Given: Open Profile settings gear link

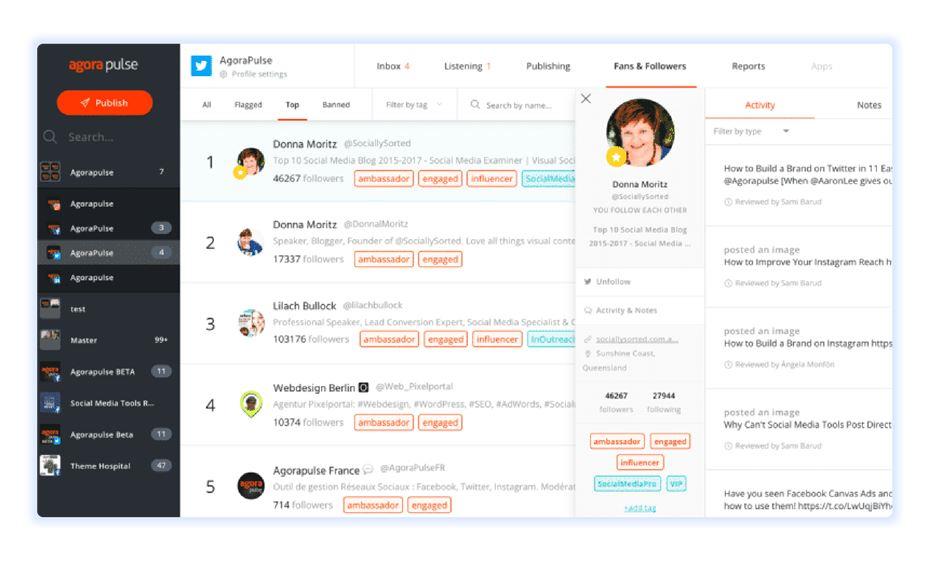Looking at the screenshot, I should pos(254,74).
